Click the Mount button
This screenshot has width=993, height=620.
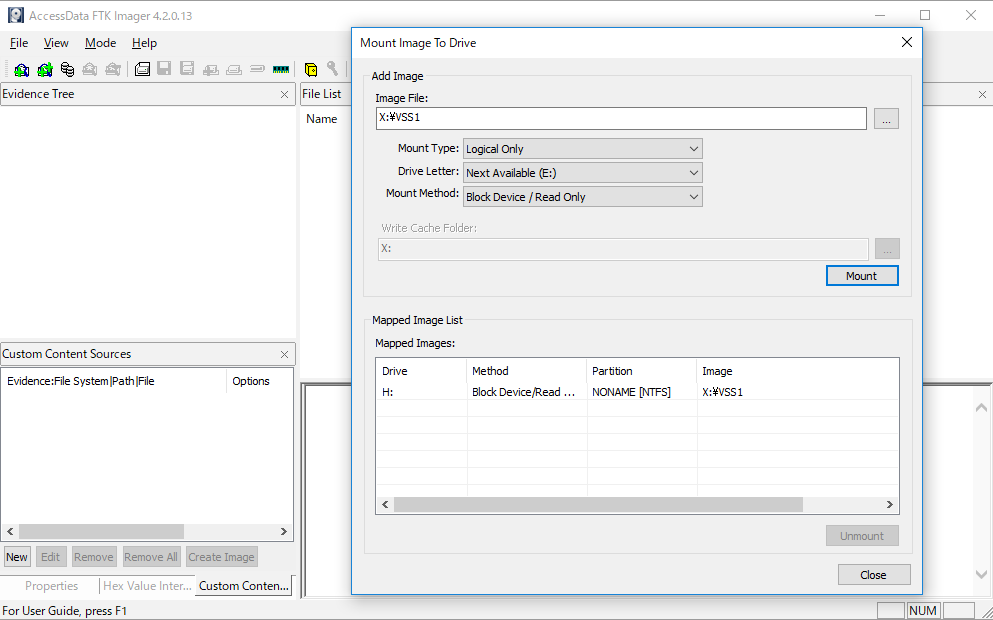pos(862,275)
